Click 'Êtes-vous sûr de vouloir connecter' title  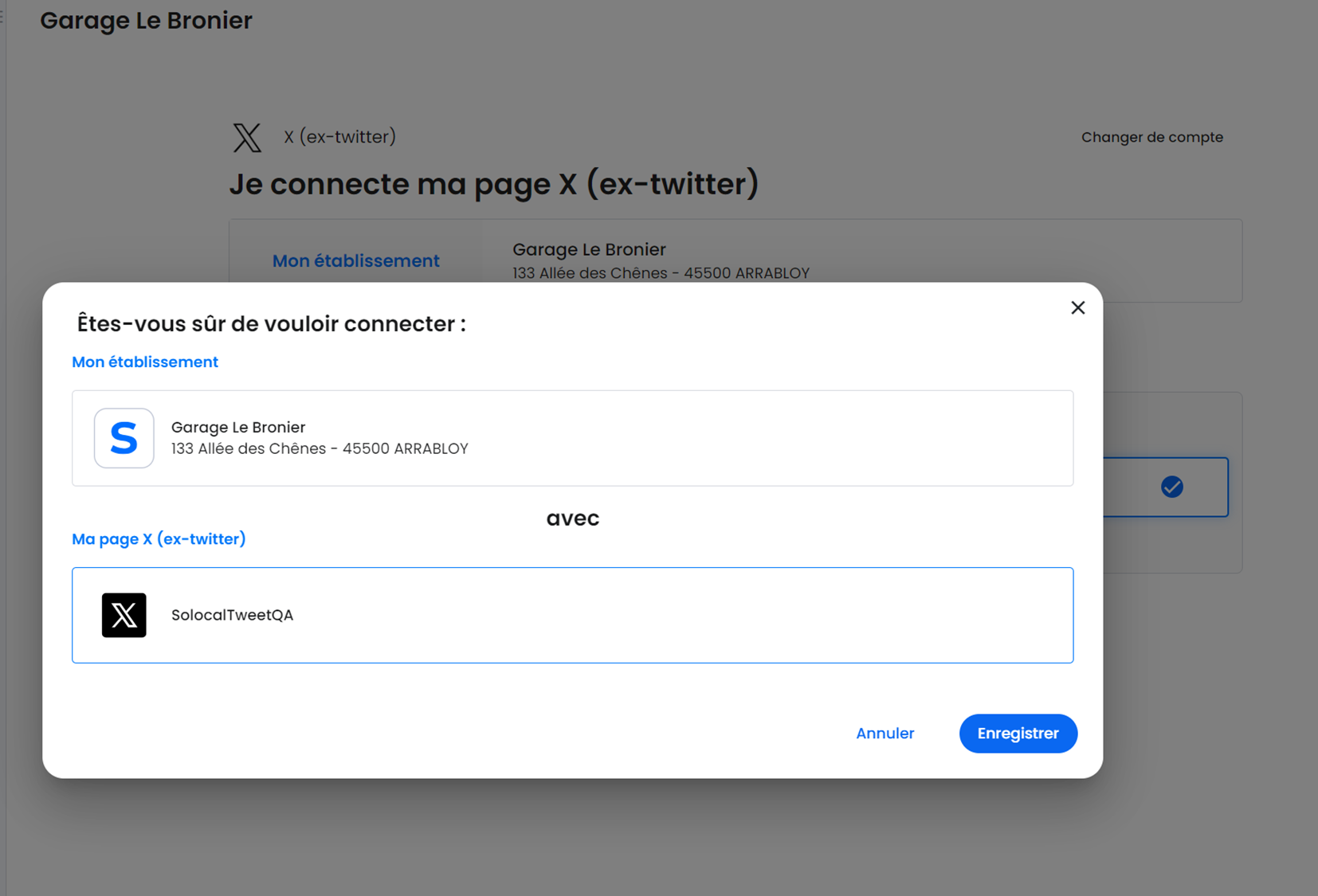[271, 323]
